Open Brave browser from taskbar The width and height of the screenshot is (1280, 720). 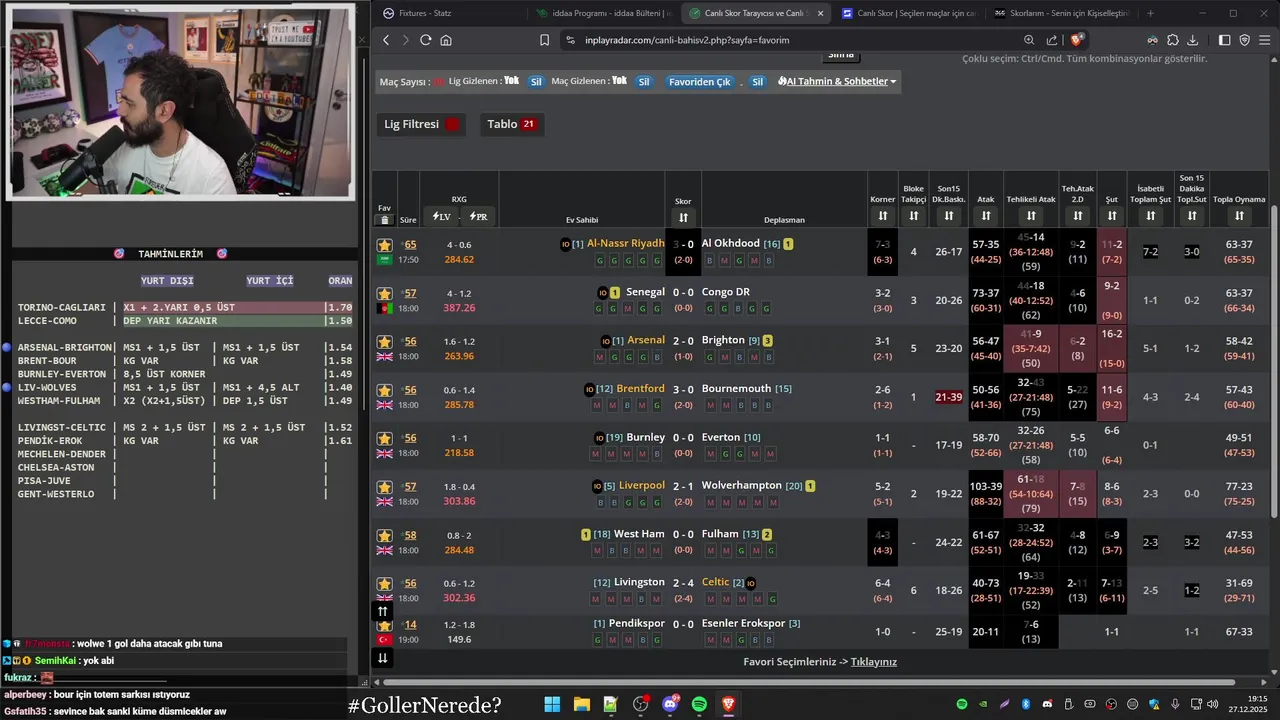click(729, 705)
